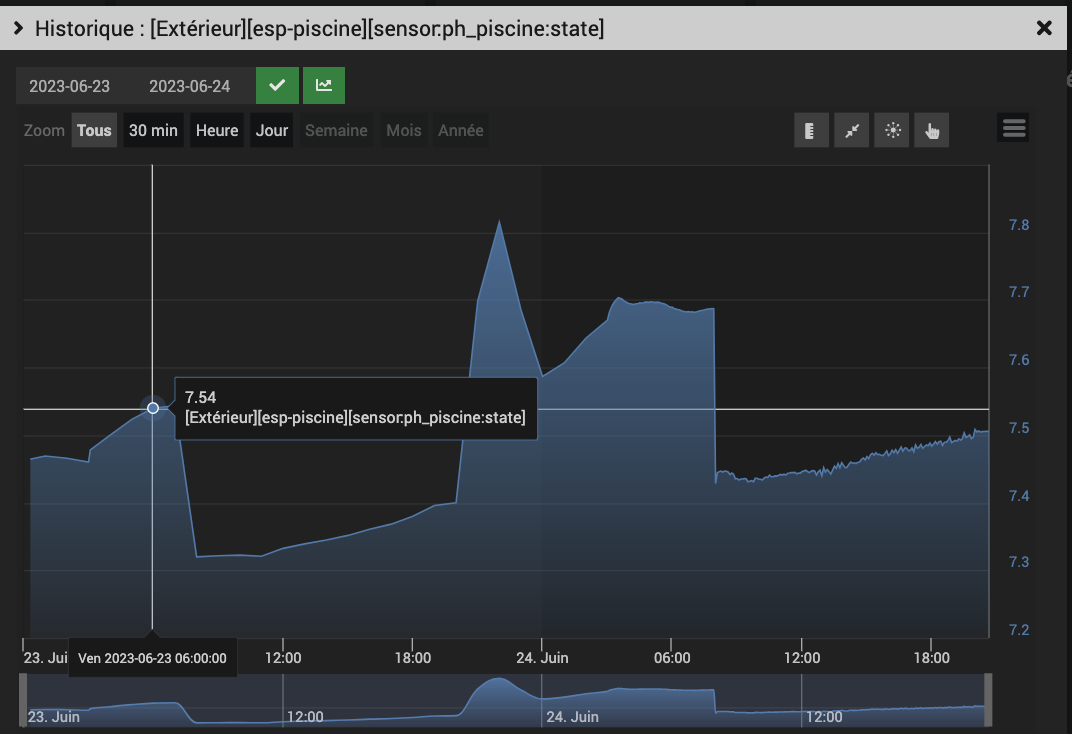The width and height of the screenshot is (1072, 734).
Task: Click the pointing hand icon
Action: (x=931, y=130)
